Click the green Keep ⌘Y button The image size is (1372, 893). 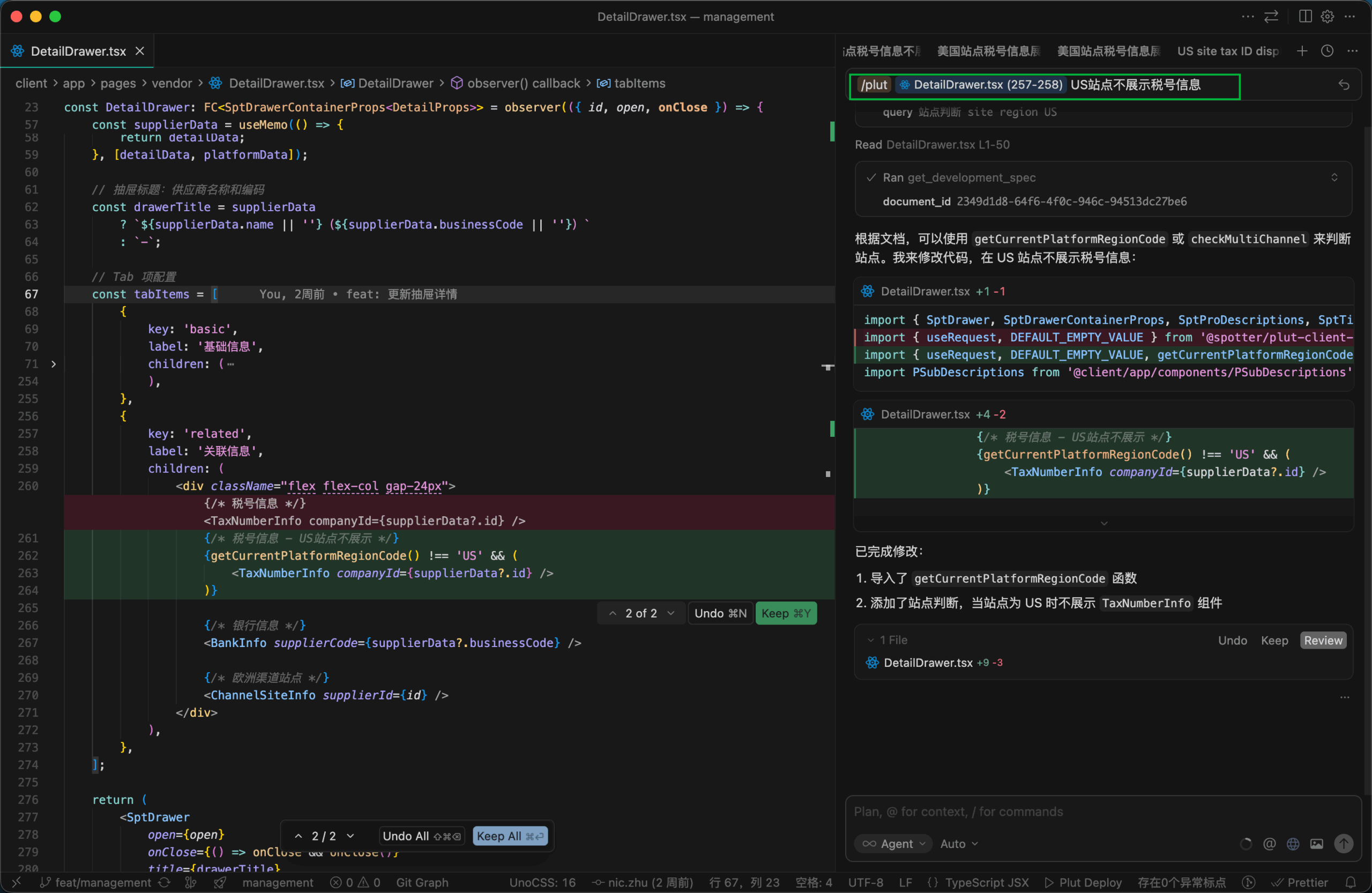(x=785, y=613)
